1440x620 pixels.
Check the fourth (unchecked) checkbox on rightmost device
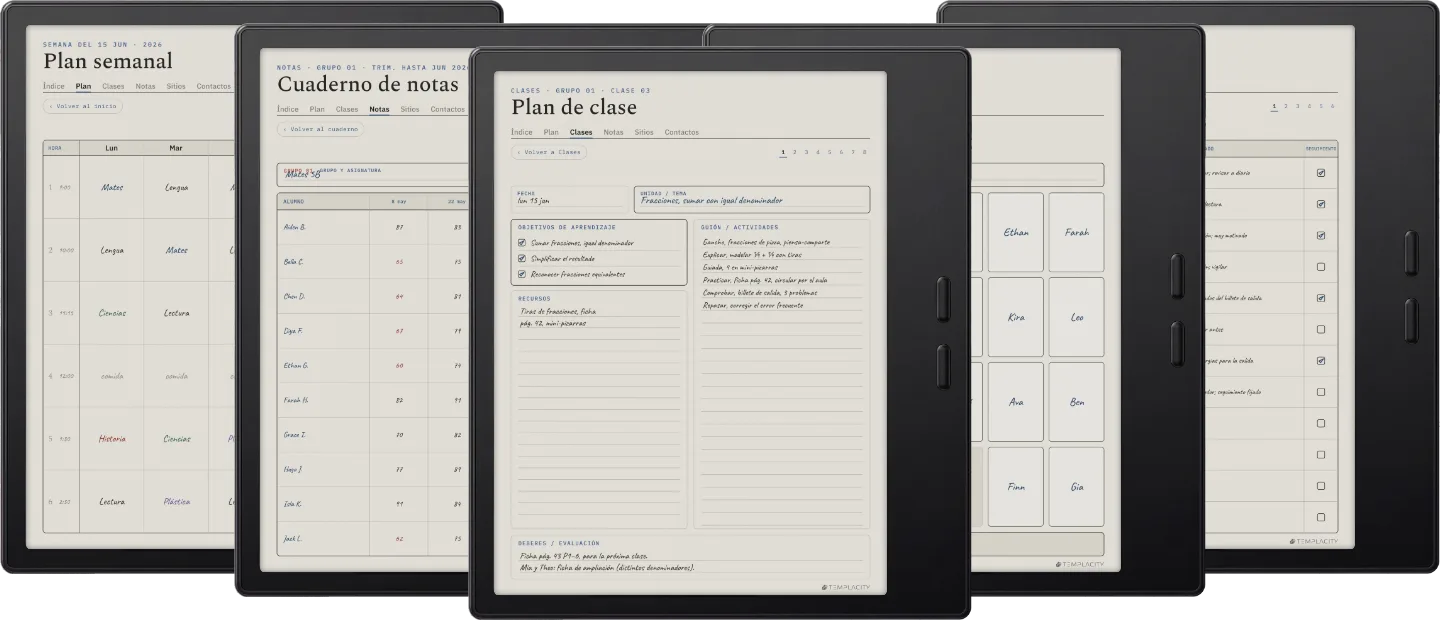[x=1321, y=267]
